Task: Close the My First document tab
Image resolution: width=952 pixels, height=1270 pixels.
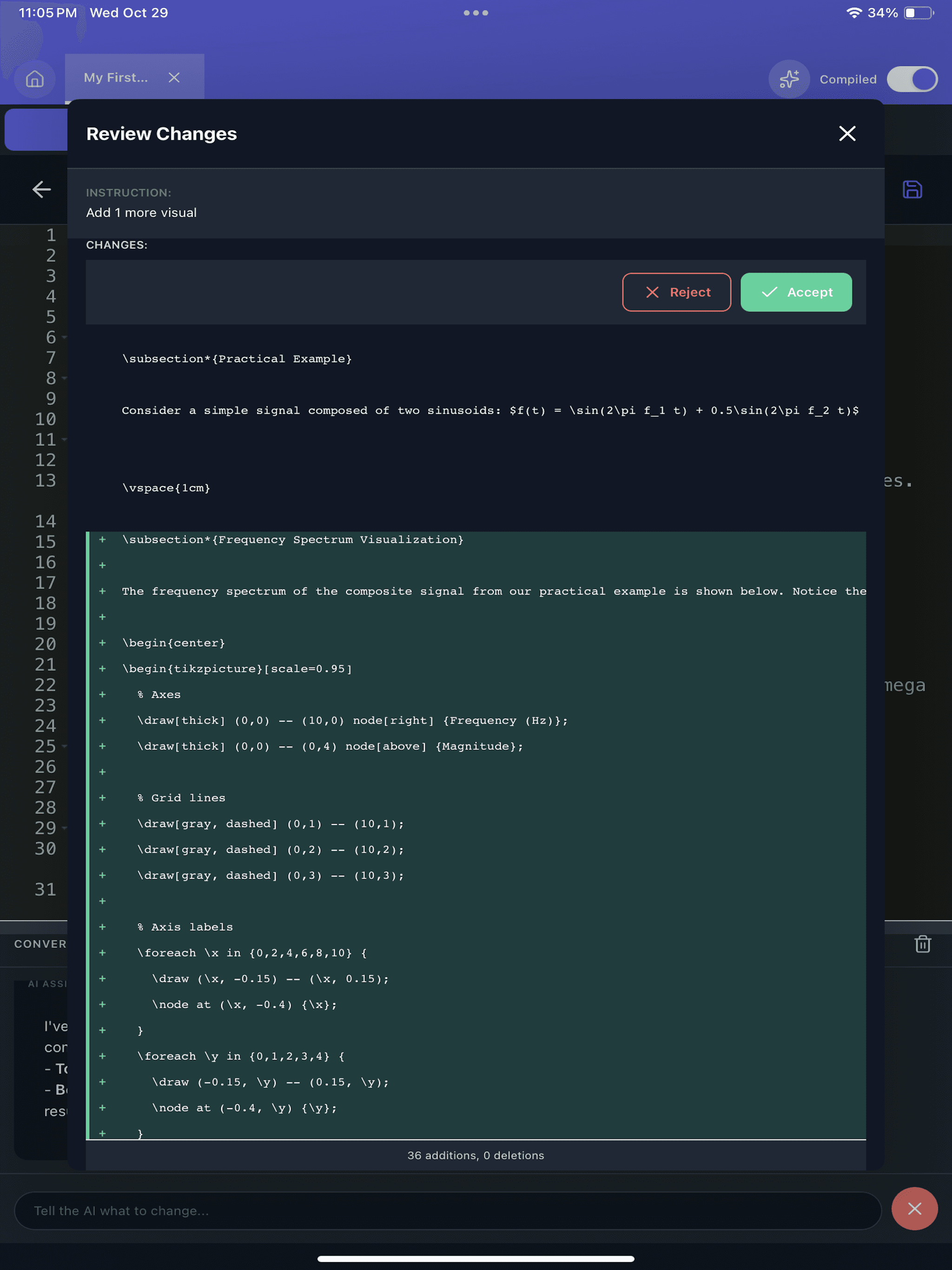Action: (174, 77)
